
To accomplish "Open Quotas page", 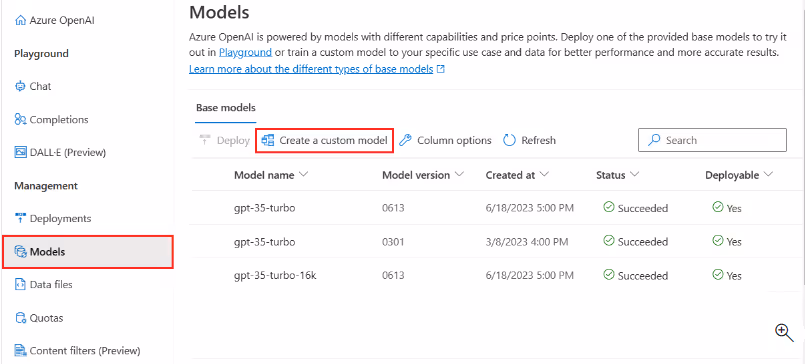I will (39, 318).
